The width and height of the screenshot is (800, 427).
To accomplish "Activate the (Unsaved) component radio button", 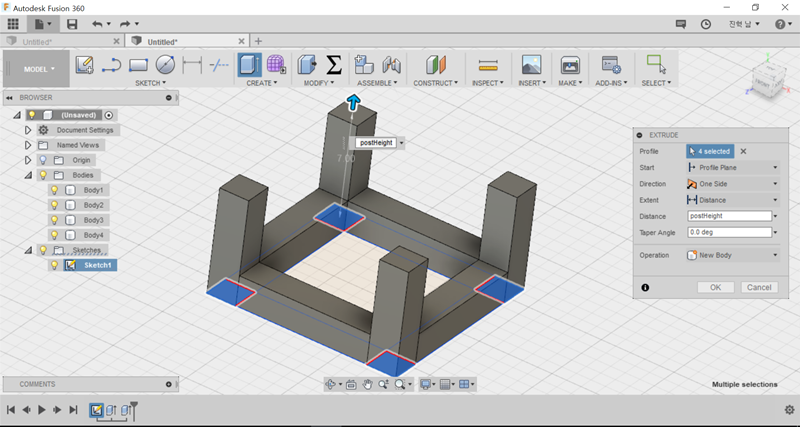I will (109, 115).
